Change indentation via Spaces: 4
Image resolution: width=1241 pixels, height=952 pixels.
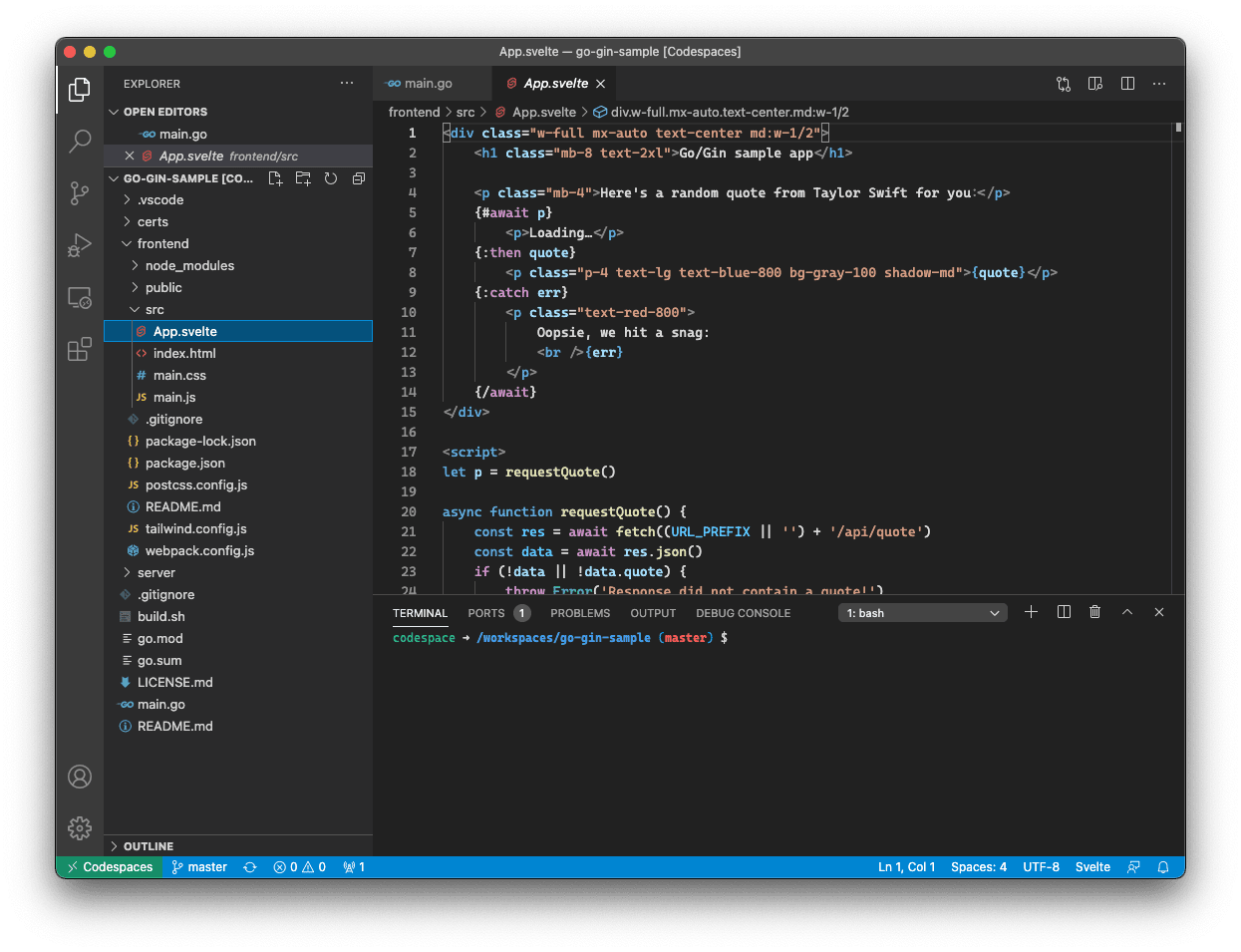pyautogui.click(x=979, y=867)
